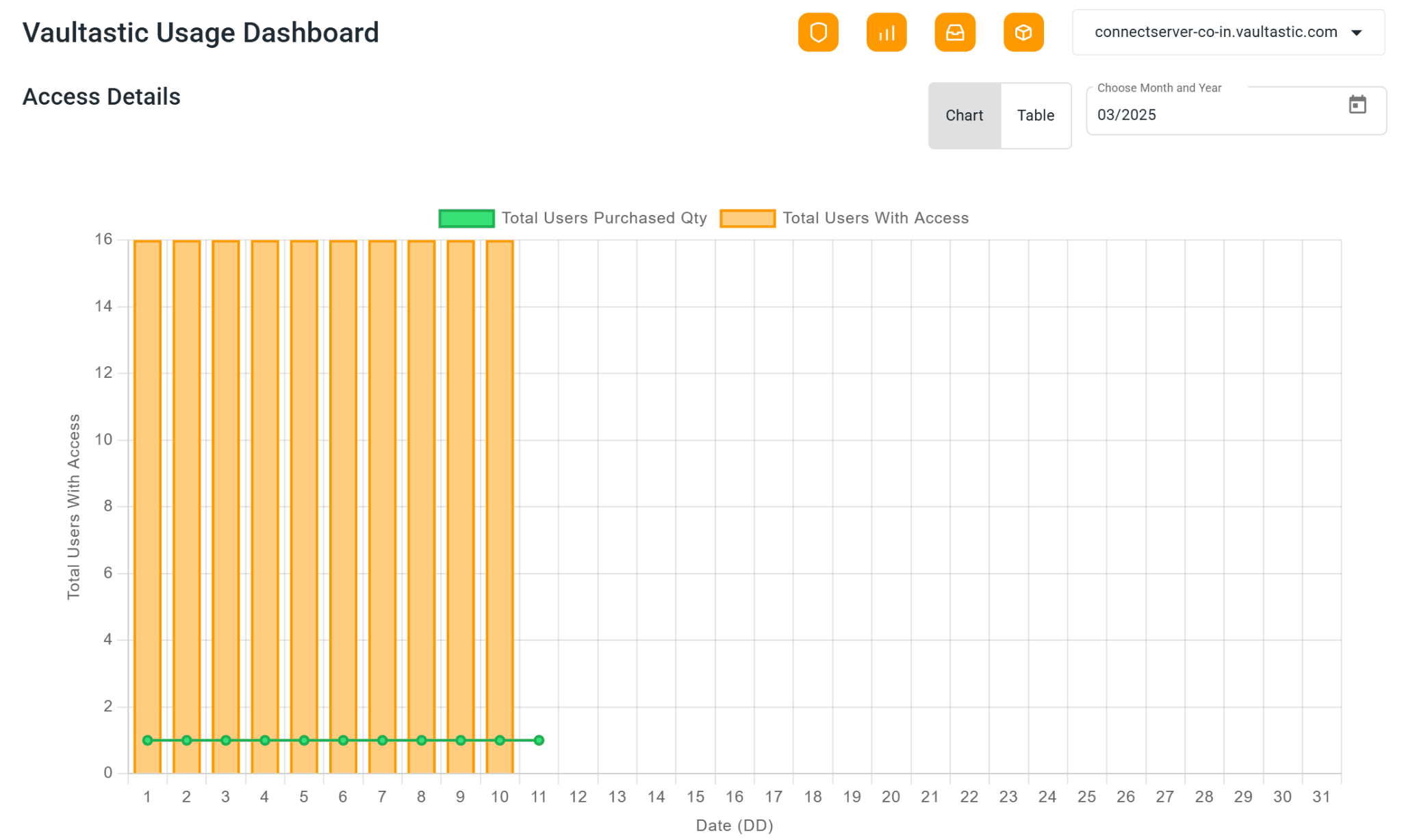The width and height of the screenshot is (1402, 840).
Task: Click the orange shield icon button
Action: 817,32
